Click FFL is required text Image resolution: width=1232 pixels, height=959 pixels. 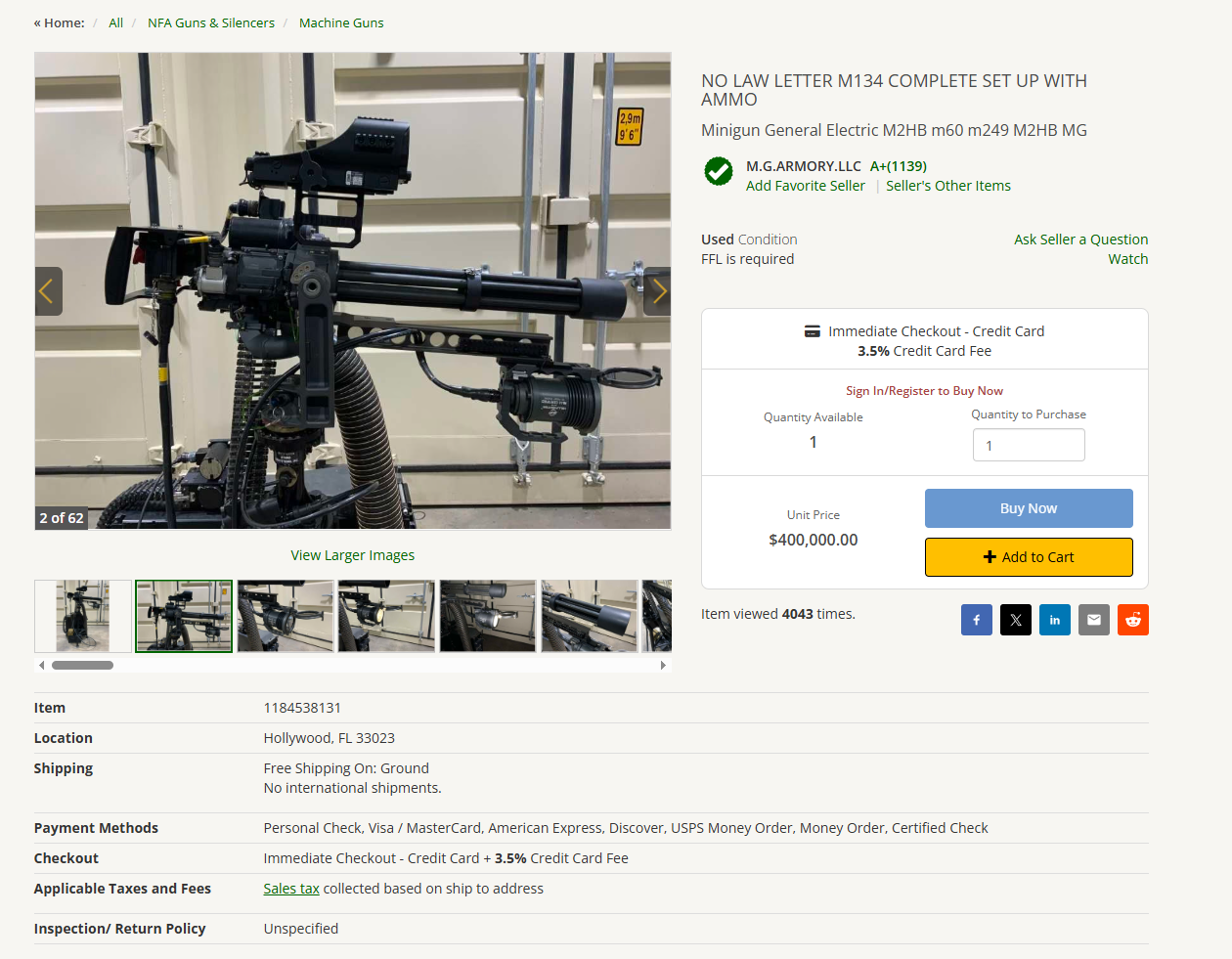(748, 259)
